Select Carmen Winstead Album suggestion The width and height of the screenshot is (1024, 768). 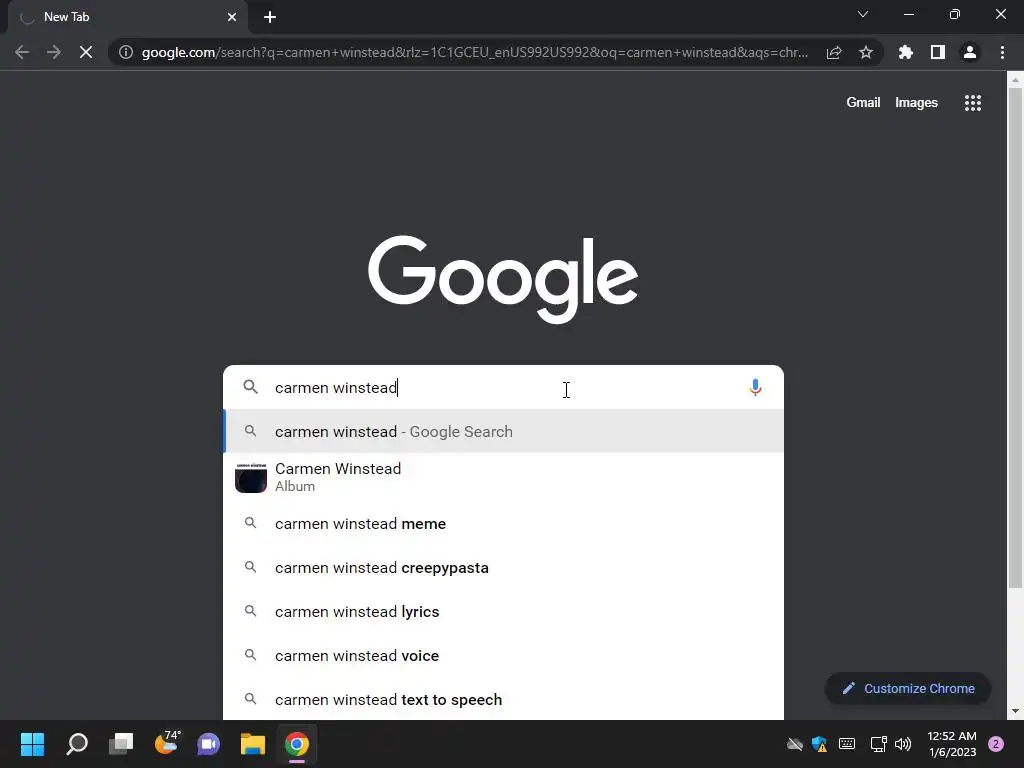(x=503, y=477)
